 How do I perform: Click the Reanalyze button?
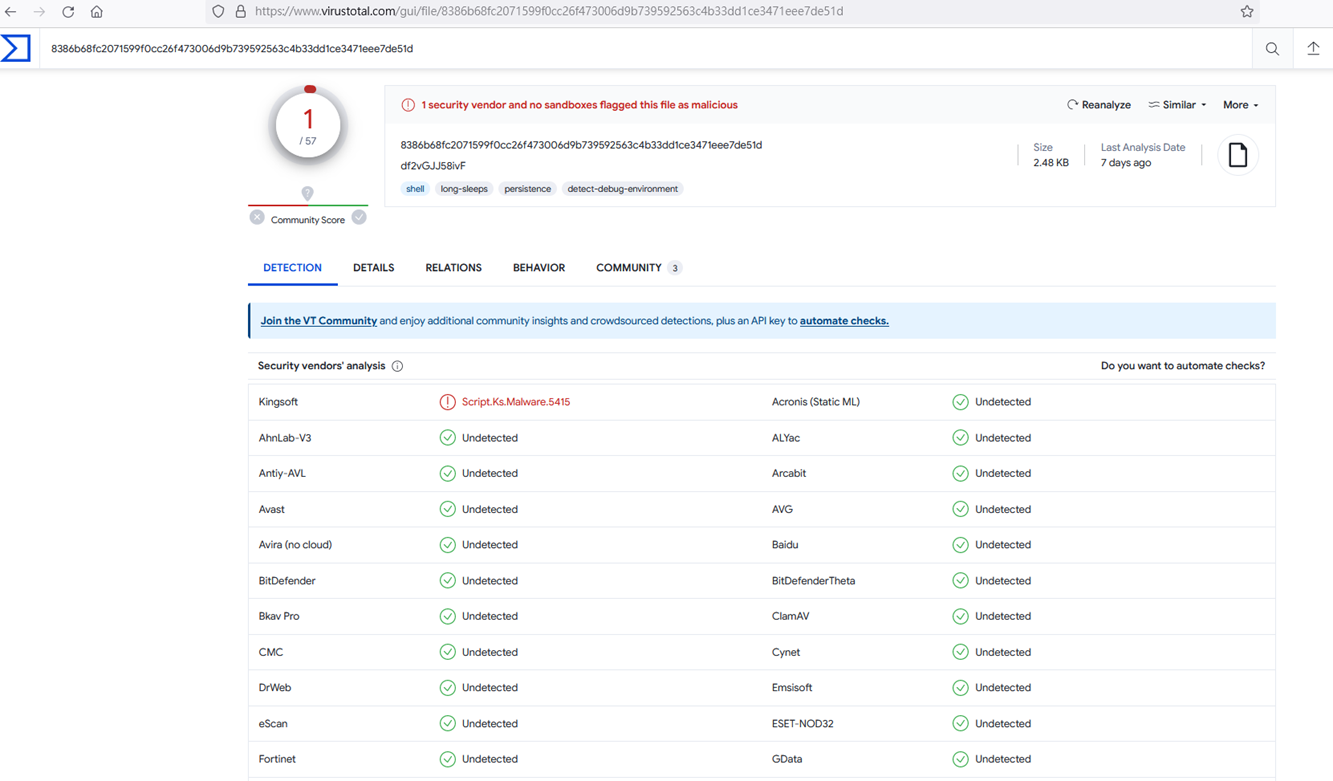point(1099,105)
